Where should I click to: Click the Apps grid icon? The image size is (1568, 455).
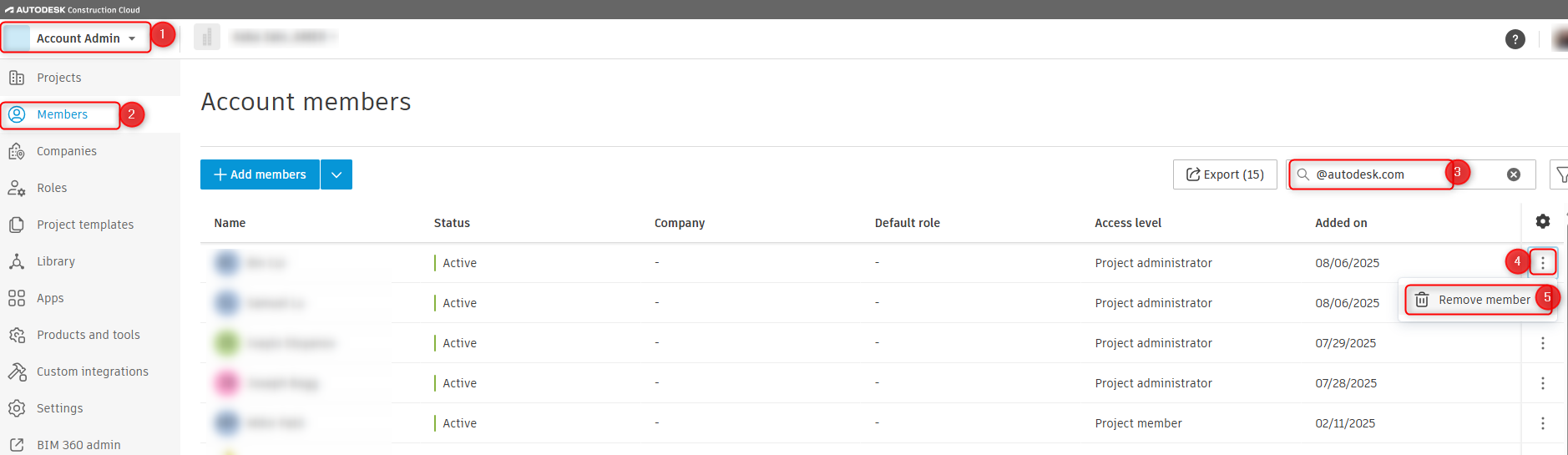point(17,298)
